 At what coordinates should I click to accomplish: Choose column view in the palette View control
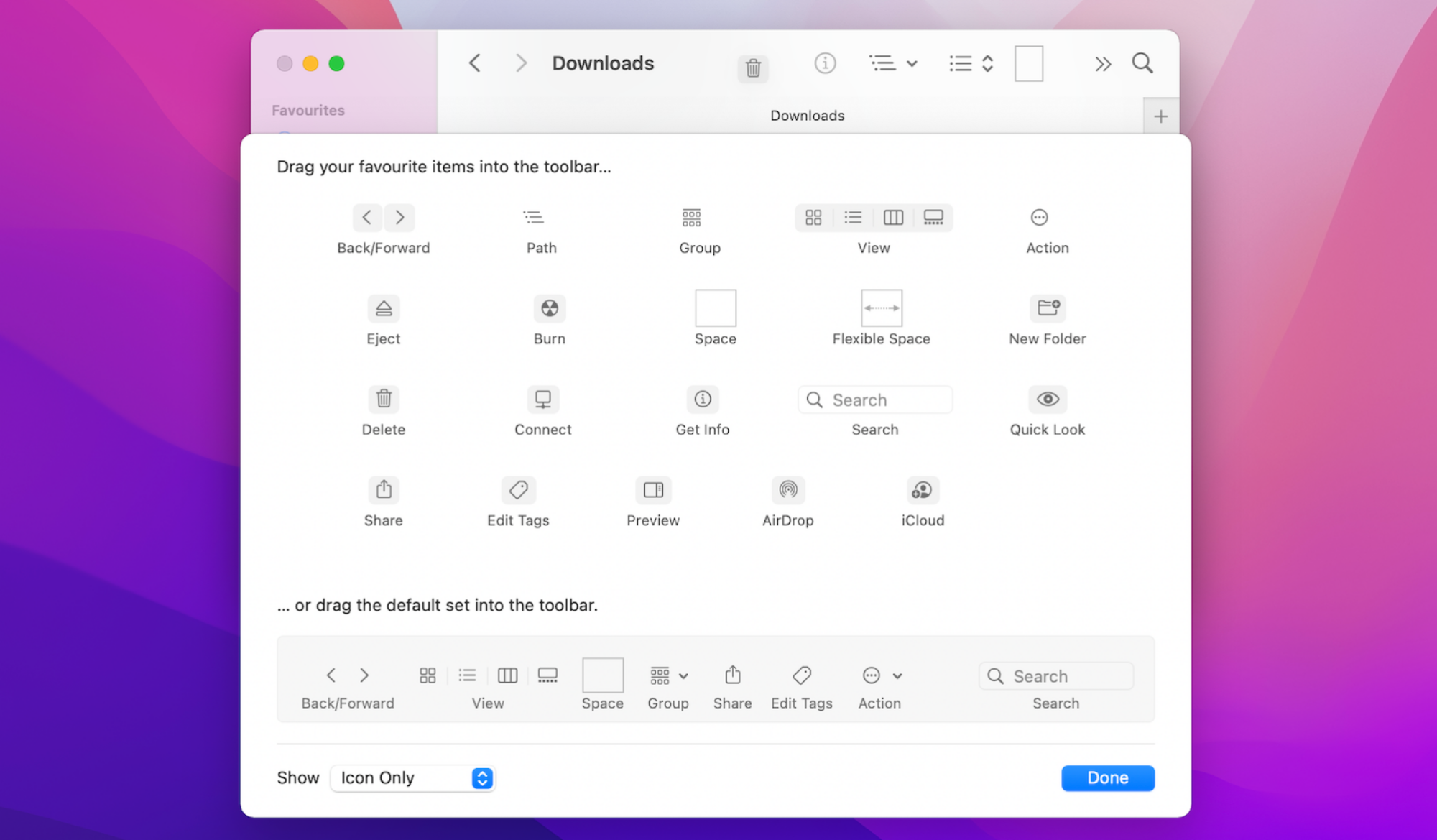click(x=893, y=217)
